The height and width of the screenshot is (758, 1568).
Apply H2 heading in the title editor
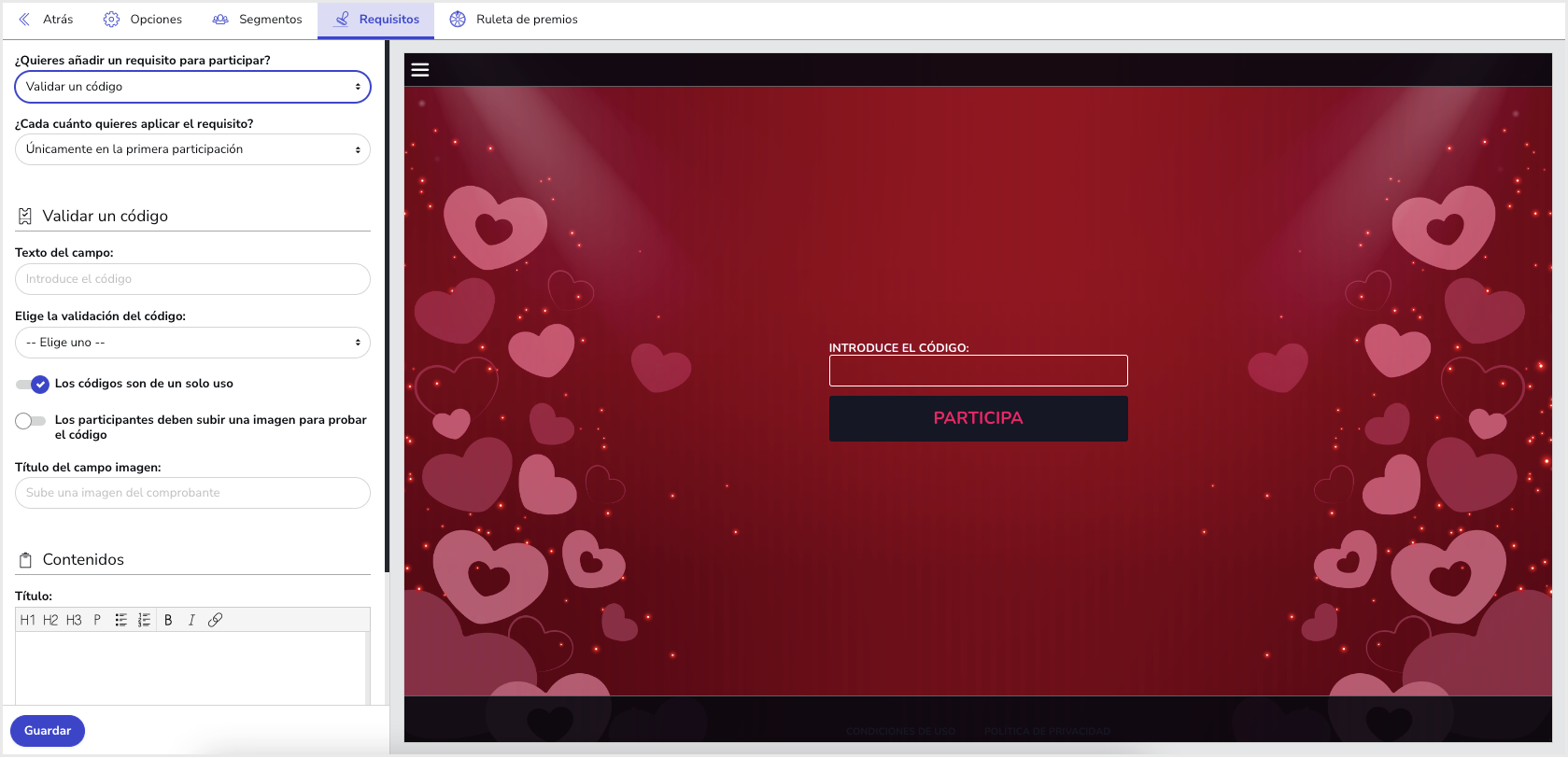point(50,620)
